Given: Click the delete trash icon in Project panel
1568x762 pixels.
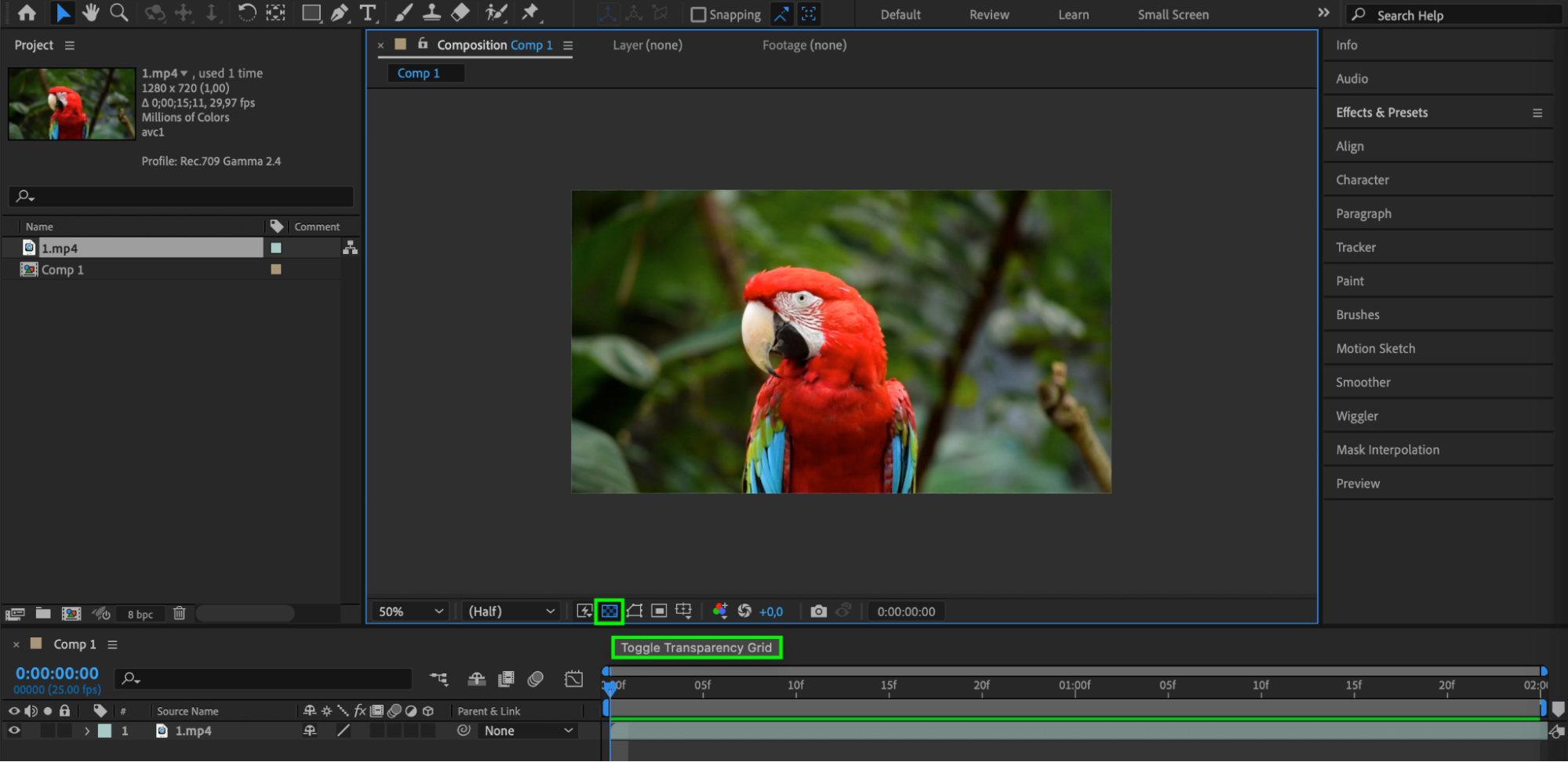Looking at the screenshot, I should tap(179, 613).
